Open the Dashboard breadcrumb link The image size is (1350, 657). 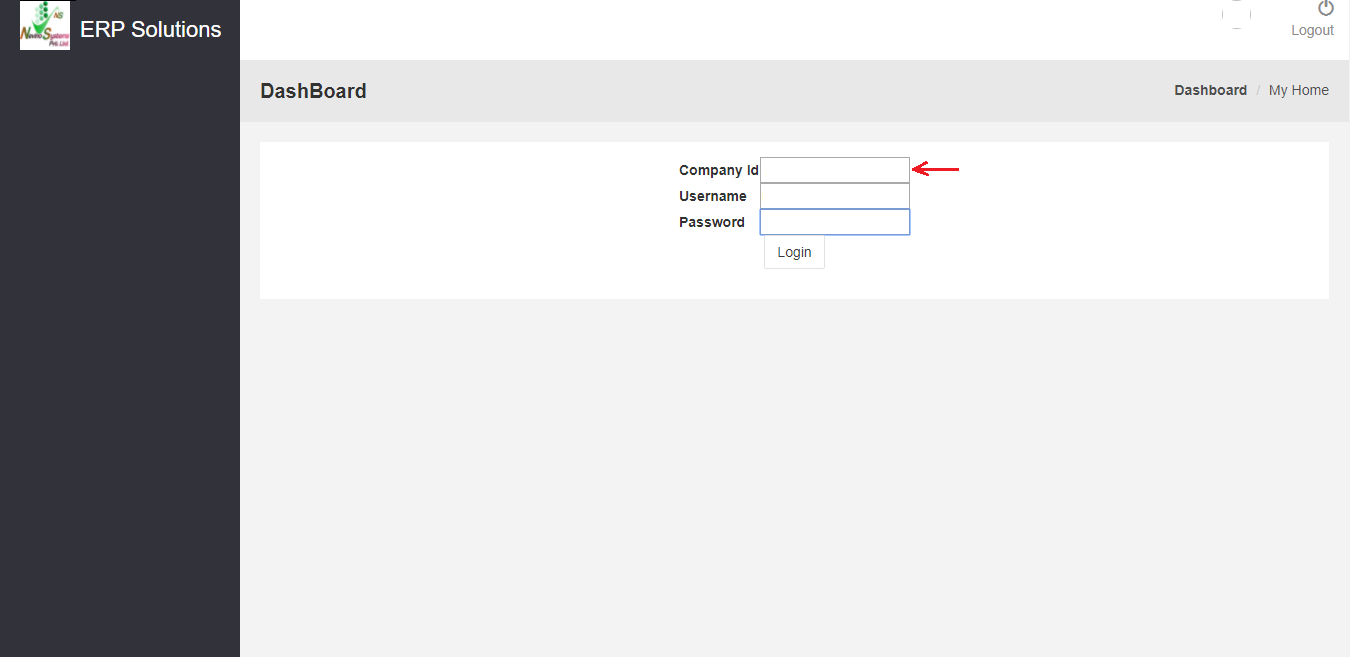(1210, 90)
